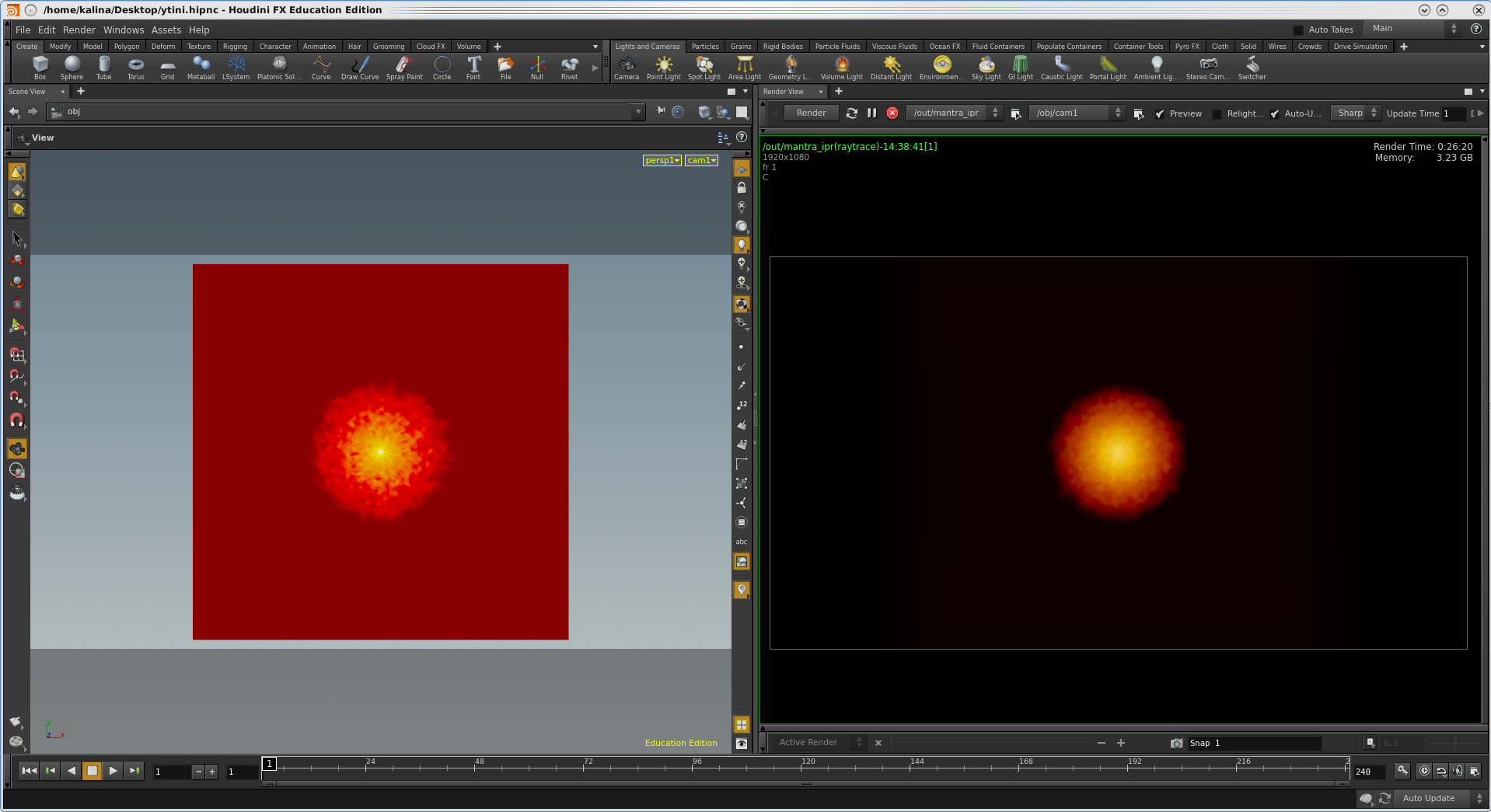The image size is (1491, 812).
Task: Take a render snapshot camera icon
Action: 1176,744
